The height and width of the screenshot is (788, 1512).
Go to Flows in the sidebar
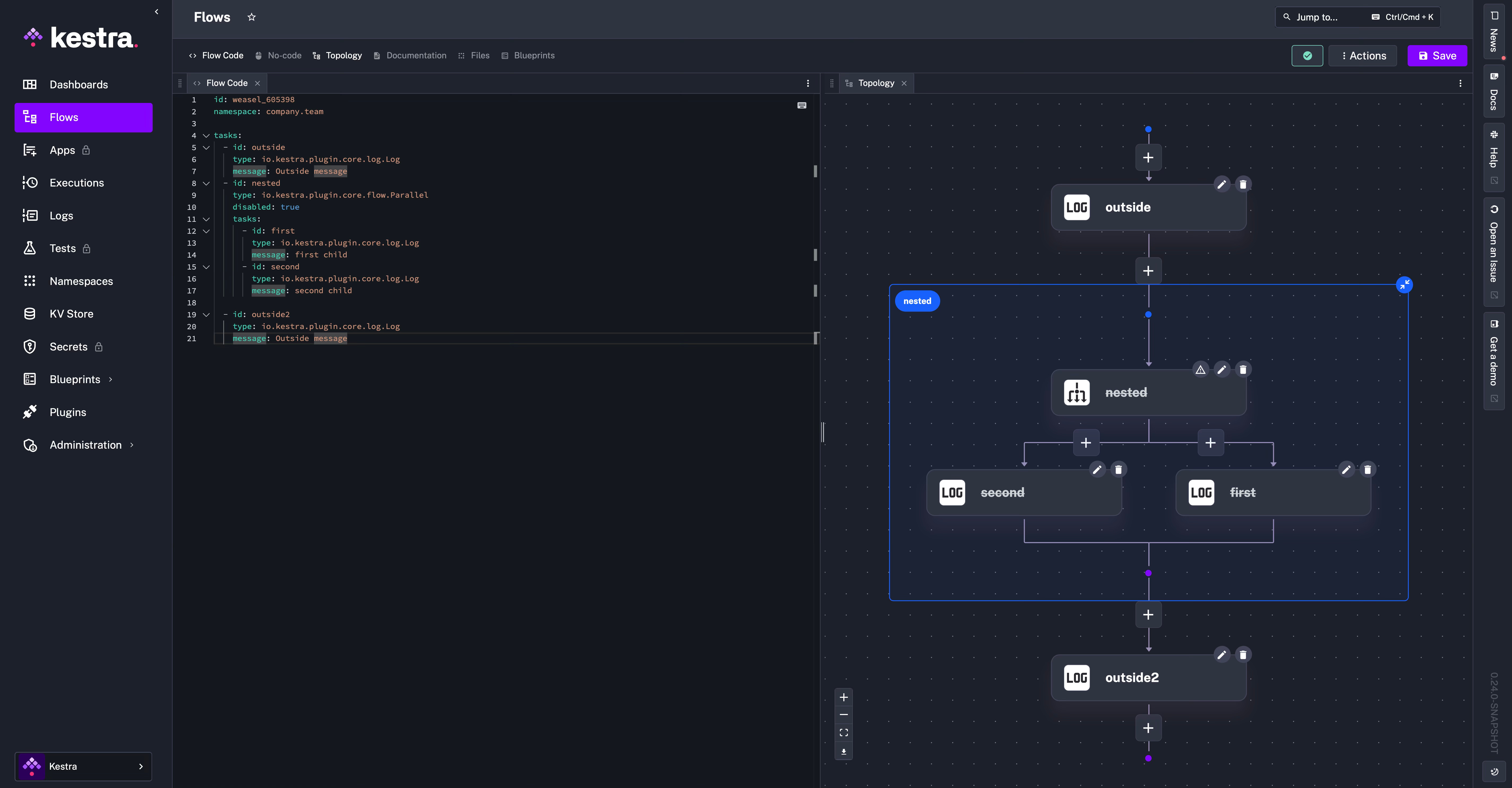(83, 117)
